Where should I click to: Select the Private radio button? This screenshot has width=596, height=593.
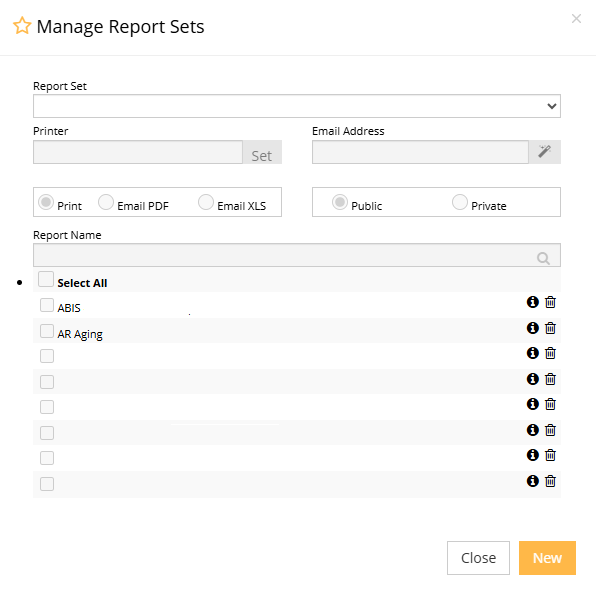460,202
